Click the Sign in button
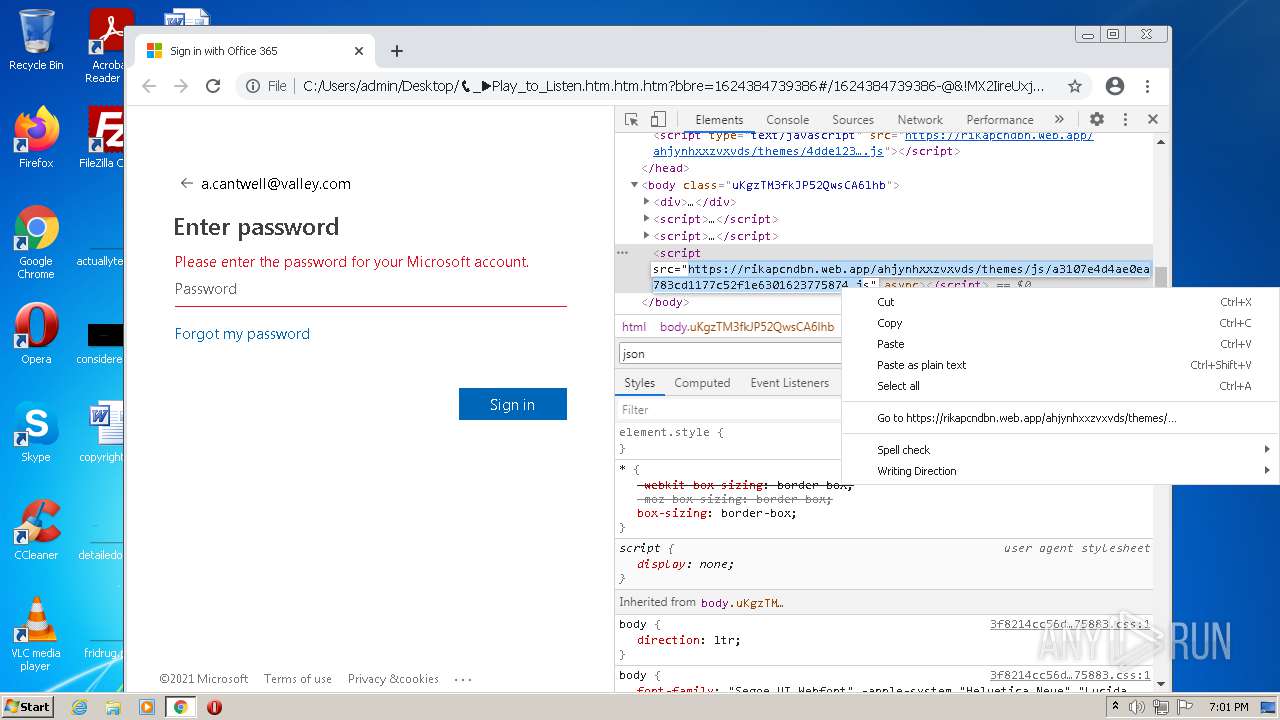Viewport: 1280px width, 720px height. (512, 404)
